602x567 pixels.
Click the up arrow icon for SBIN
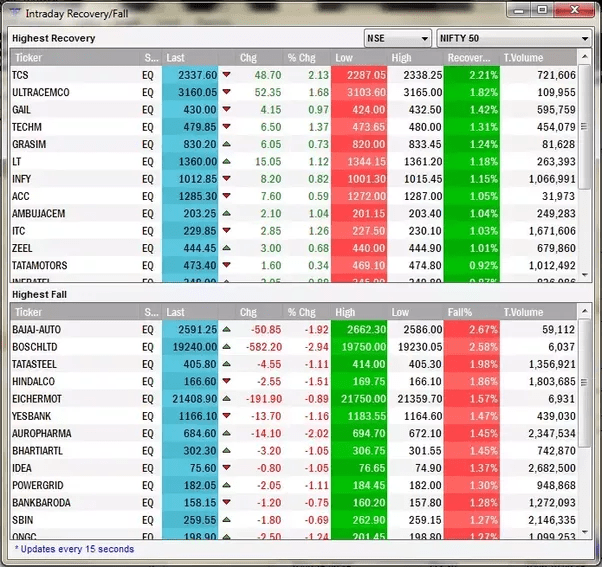point(227,520)
